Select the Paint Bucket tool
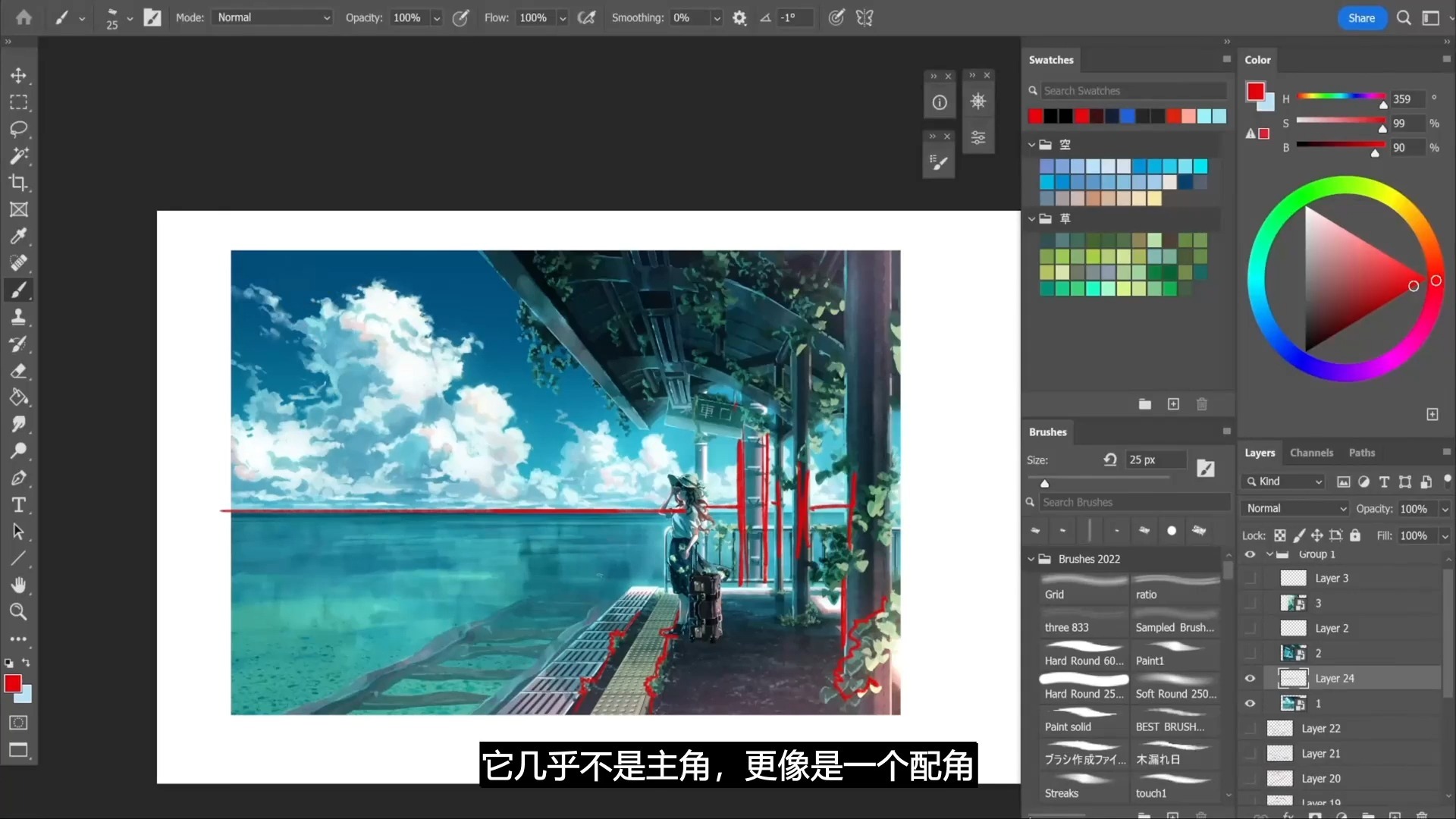1456x819 pixels. tap(18, 397)
